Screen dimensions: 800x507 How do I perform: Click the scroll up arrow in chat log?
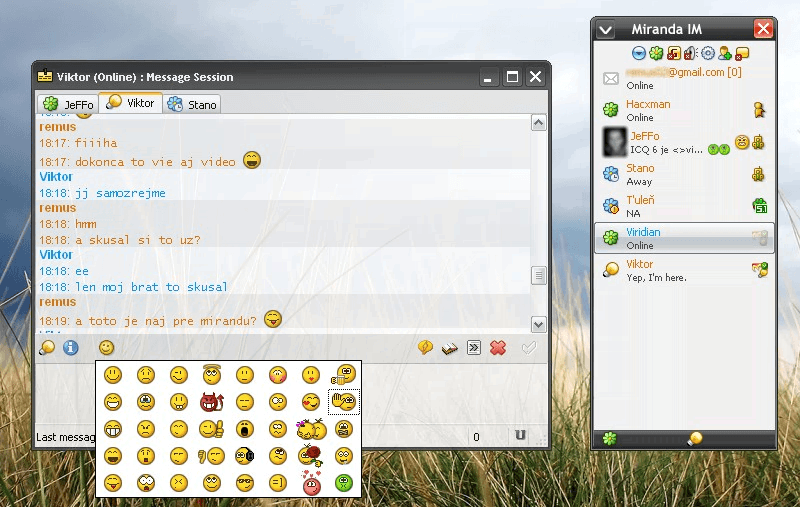pos(539,123)
